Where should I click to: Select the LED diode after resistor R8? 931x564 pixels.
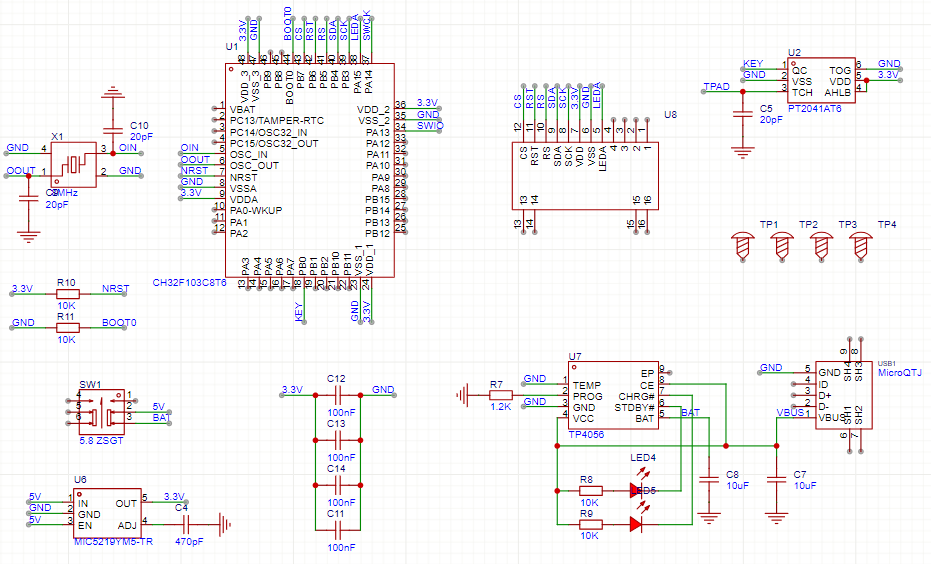636,490
